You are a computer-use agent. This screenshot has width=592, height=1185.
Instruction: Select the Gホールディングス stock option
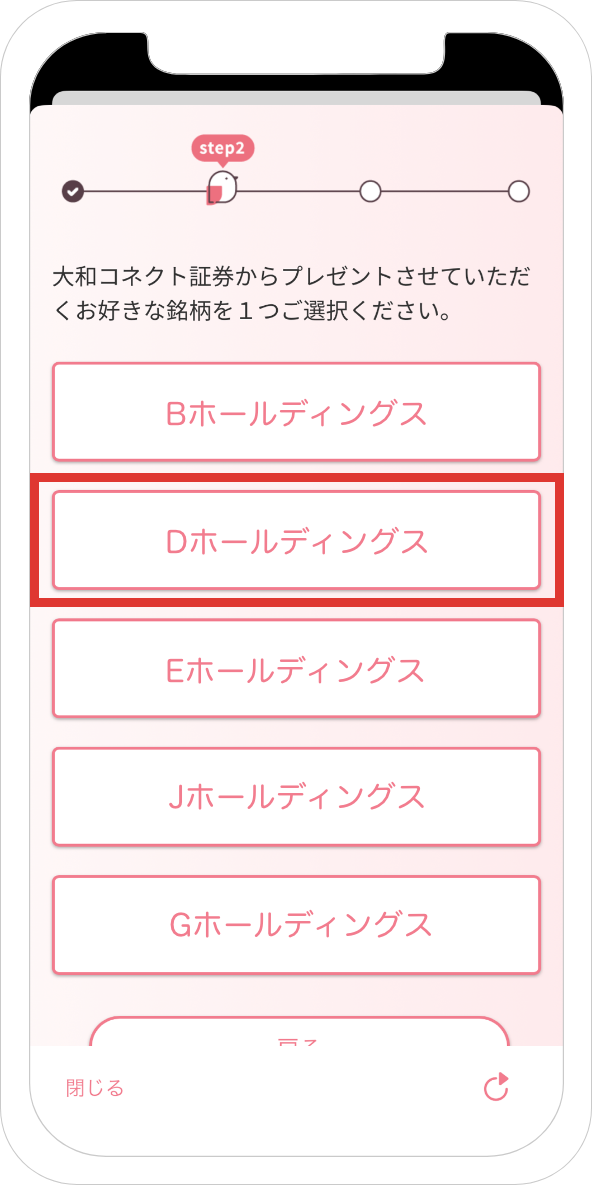tap(296, 925)
